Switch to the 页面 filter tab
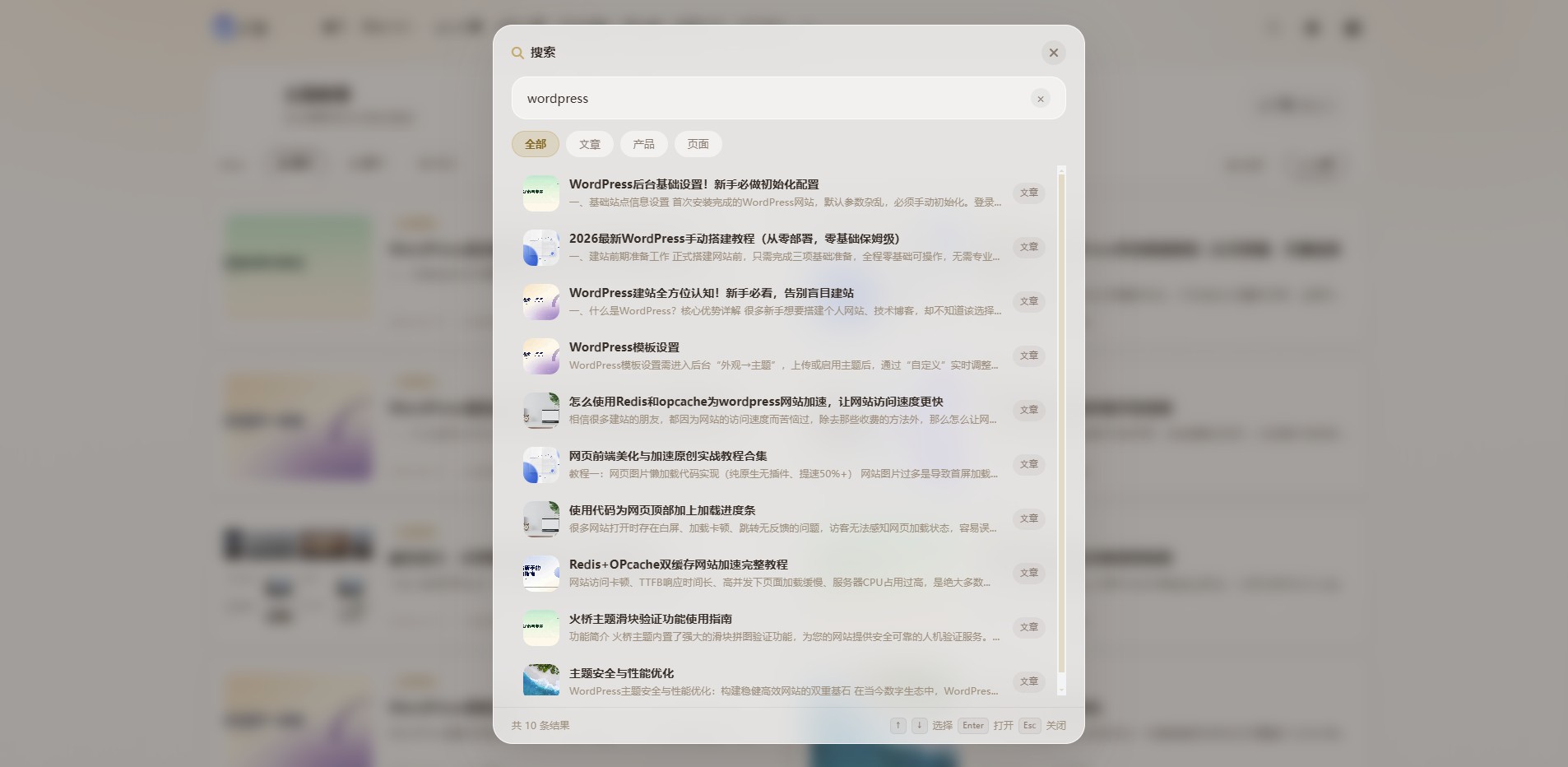This screenshot has width=1568, height=767. (x=698, y=144)
